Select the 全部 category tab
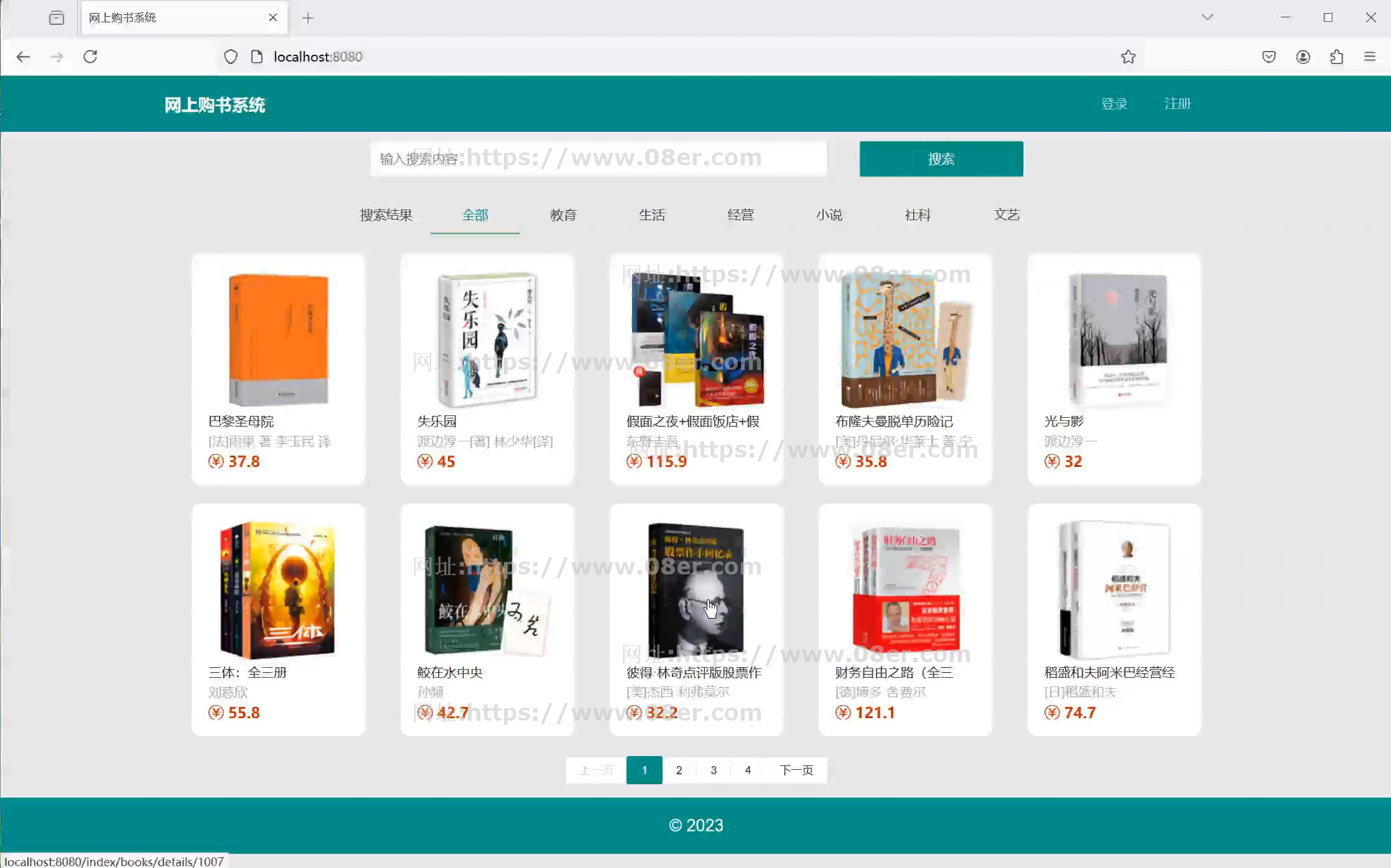1391x868 pixels. tap(475, 215)
